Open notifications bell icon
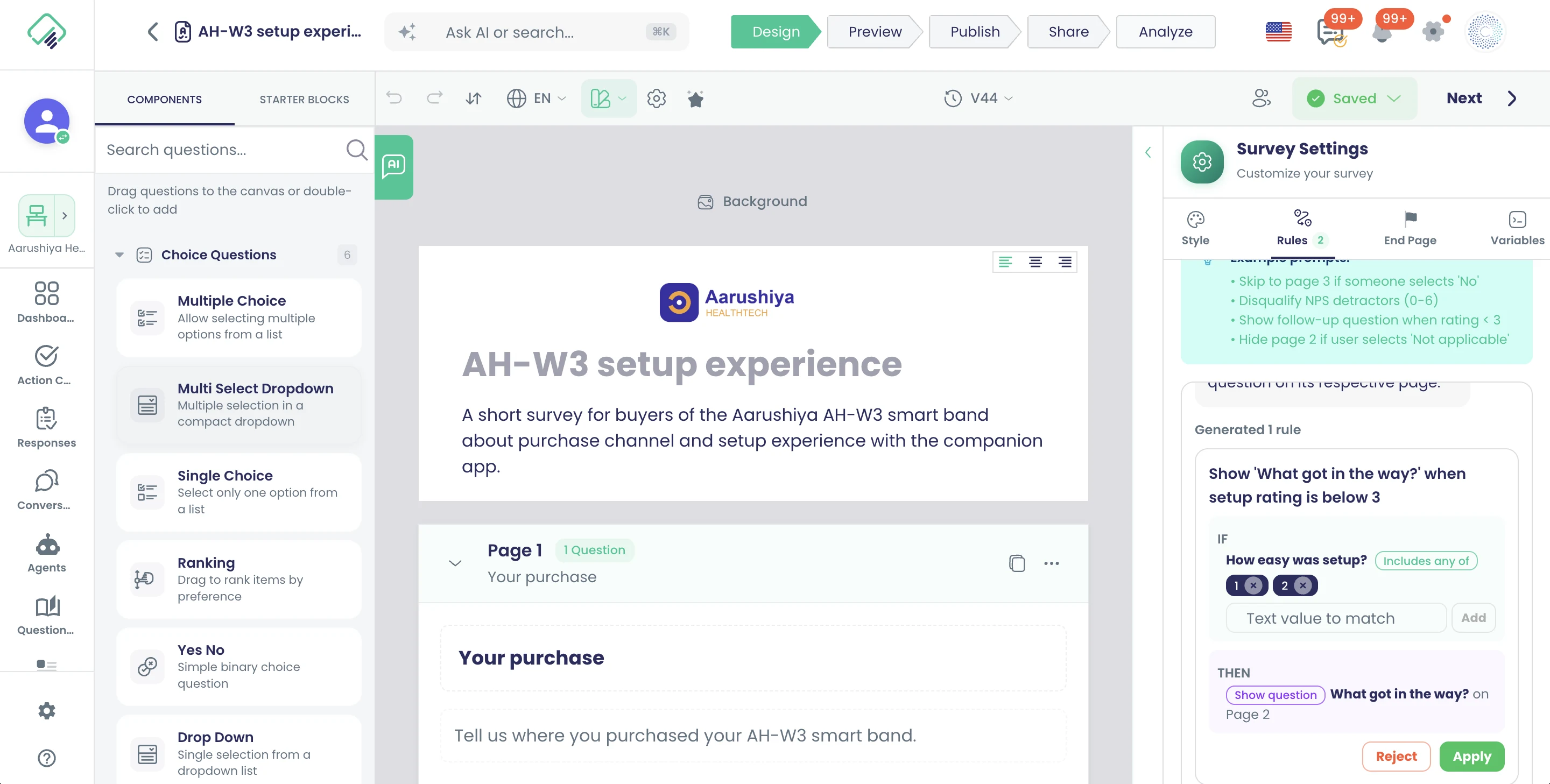The image size is (1550, 784). [1382, 32]
